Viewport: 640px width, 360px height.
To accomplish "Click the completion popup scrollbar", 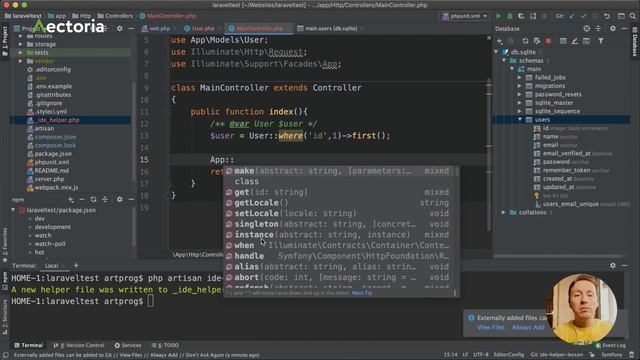I will click(x=456, y=171).
